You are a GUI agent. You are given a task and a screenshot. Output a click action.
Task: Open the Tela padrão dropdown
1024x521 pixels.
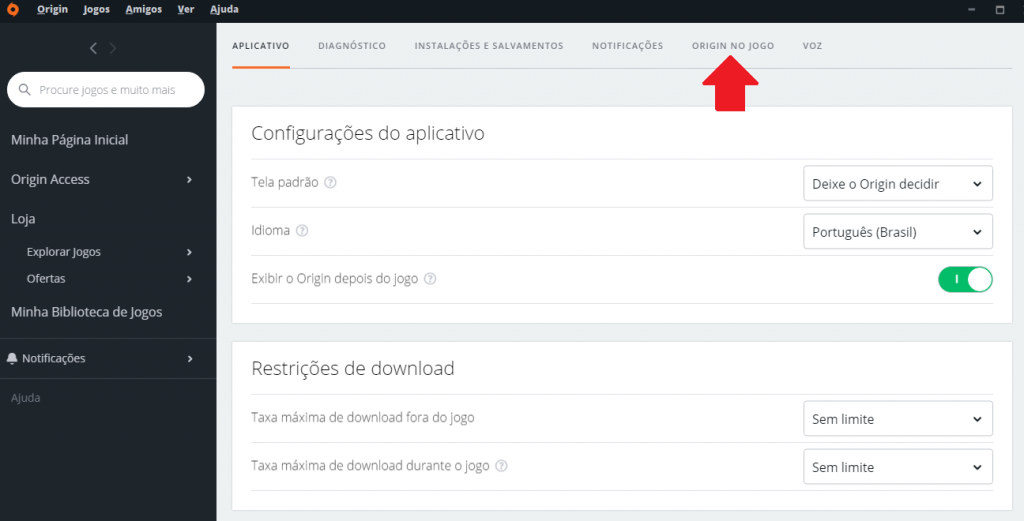click(x=898, y=183)
